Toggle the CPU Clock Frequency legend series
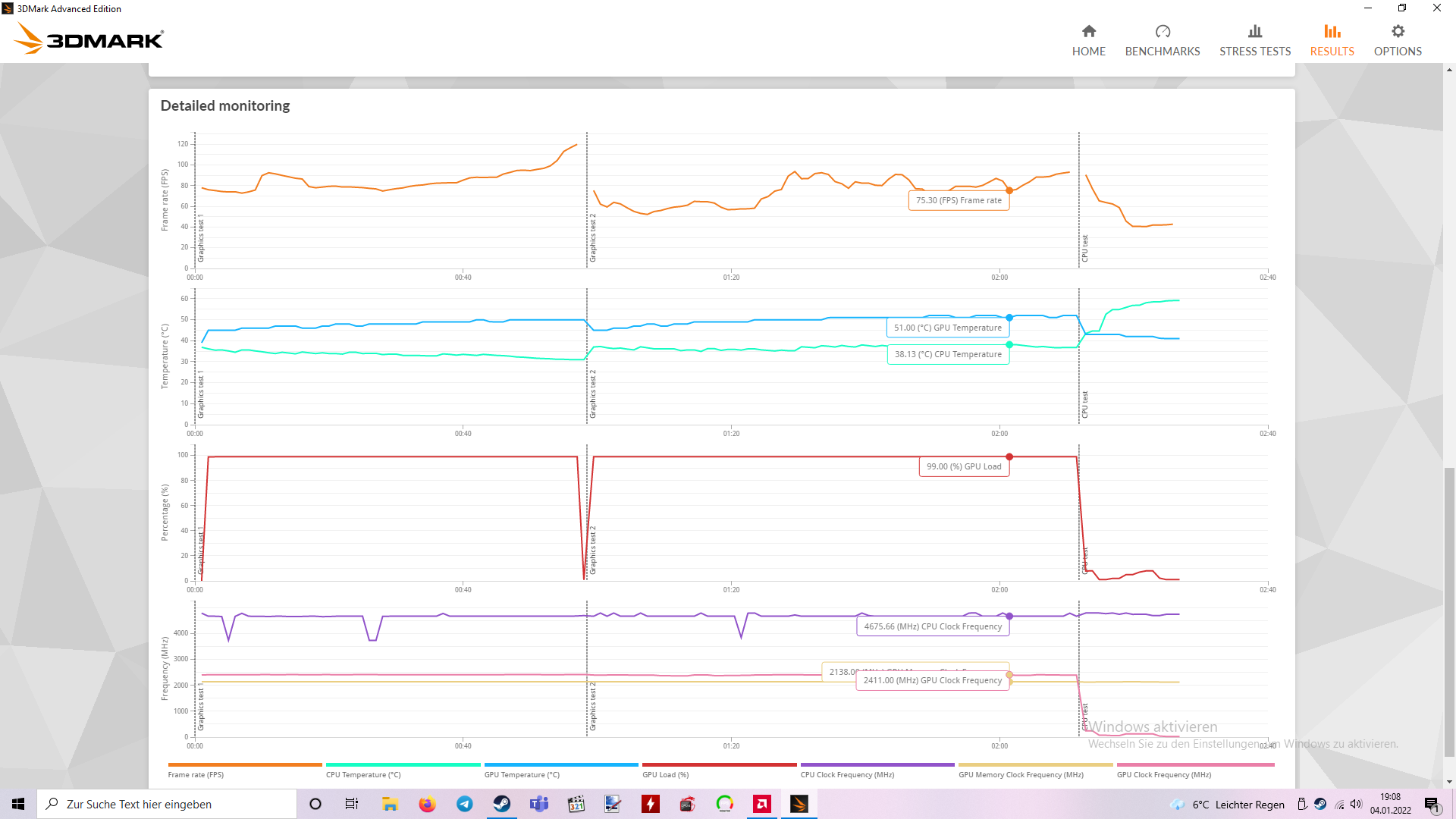1456x819 pixels. tap(847, 774)
